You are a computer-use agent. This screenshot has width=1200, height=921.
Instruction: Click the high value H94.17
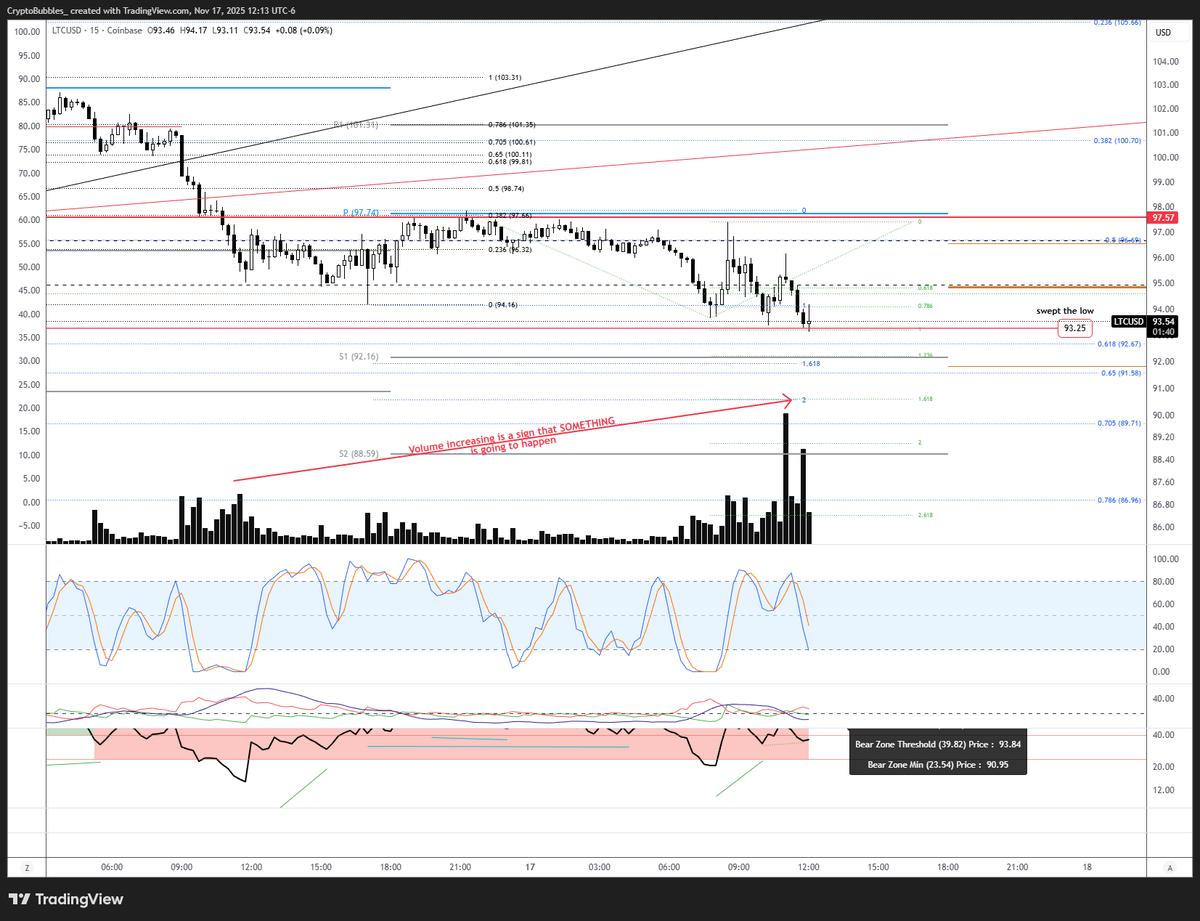196,31
